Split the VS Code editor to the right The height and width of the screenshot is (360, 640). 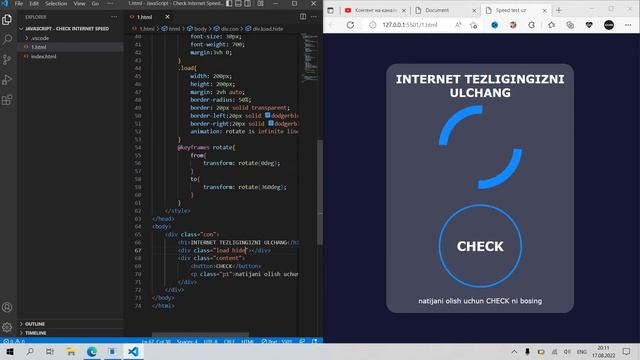point(303,17)
